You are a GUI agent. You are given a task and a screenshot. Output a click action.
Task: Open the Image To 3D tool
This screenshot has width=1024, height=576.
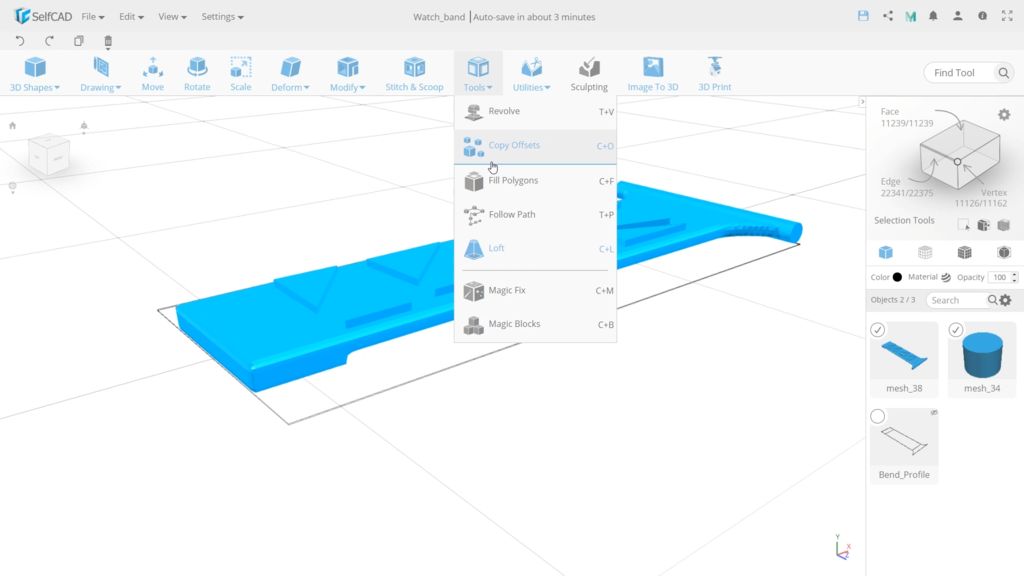click(x=653, y=73)
